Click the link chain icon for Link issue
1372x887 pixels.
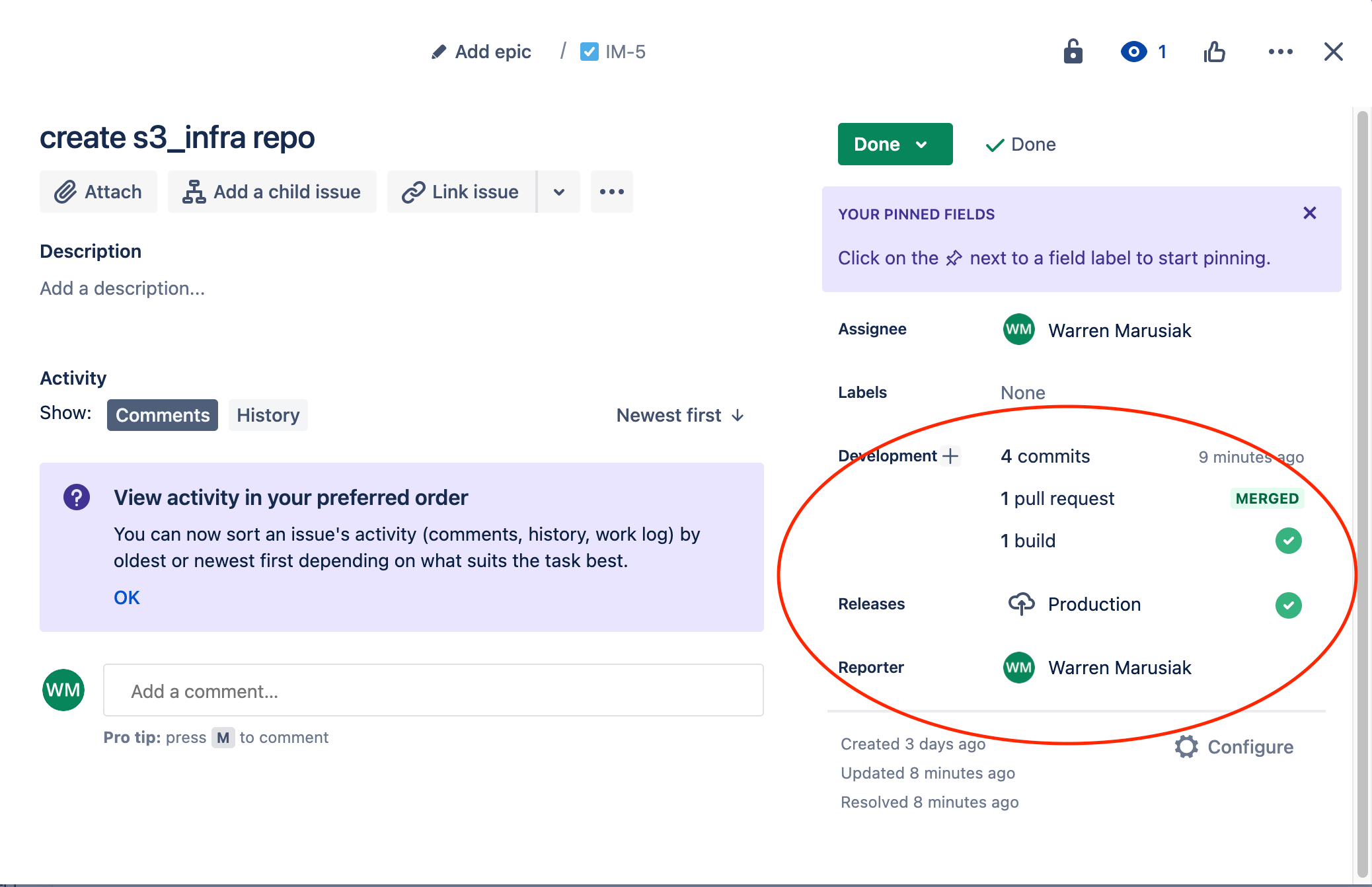pyautogui.click(x=412, y=191)
